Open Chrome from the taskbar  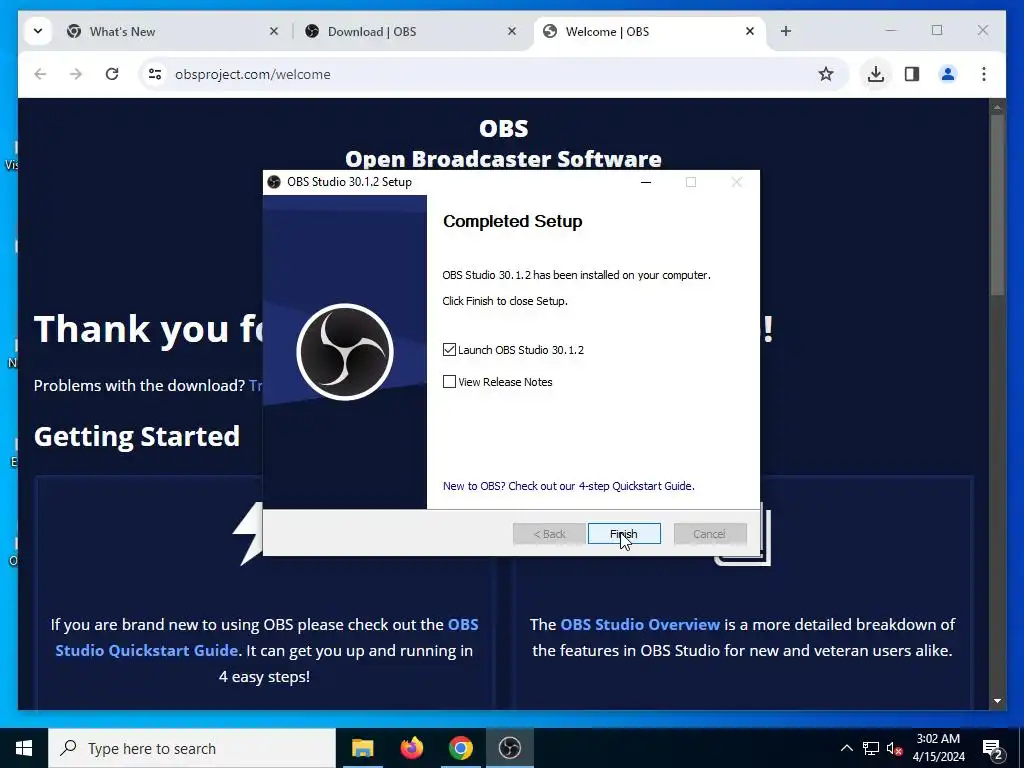pos(460,748)
